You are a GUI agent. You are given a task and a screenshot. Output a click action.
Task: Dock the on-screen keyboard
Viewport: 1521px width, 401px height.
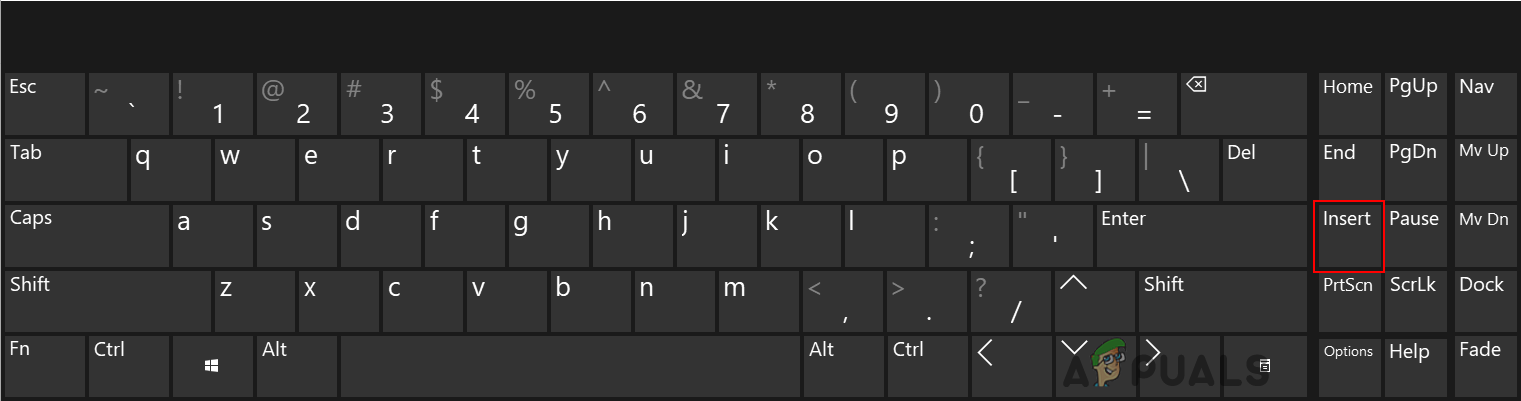[1482, 301]
